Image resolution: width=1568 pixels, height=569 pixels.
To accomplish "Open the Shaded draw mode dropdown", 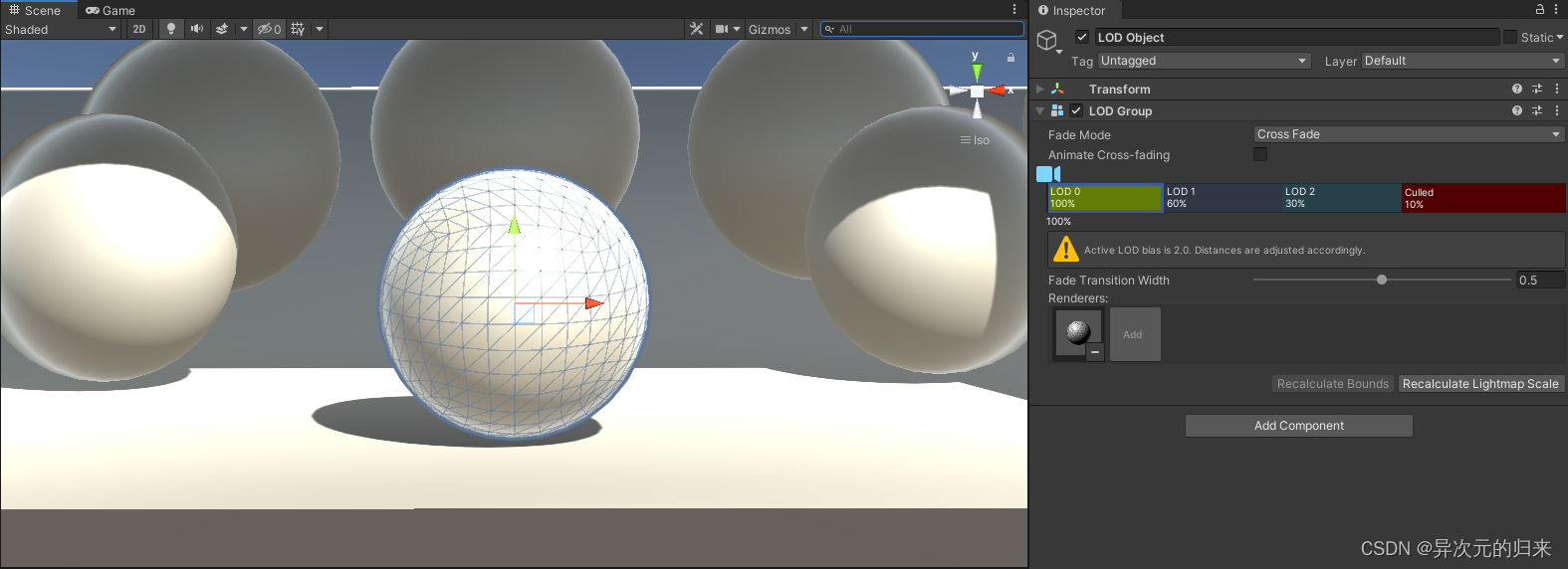I will click(x=61, y=29).
